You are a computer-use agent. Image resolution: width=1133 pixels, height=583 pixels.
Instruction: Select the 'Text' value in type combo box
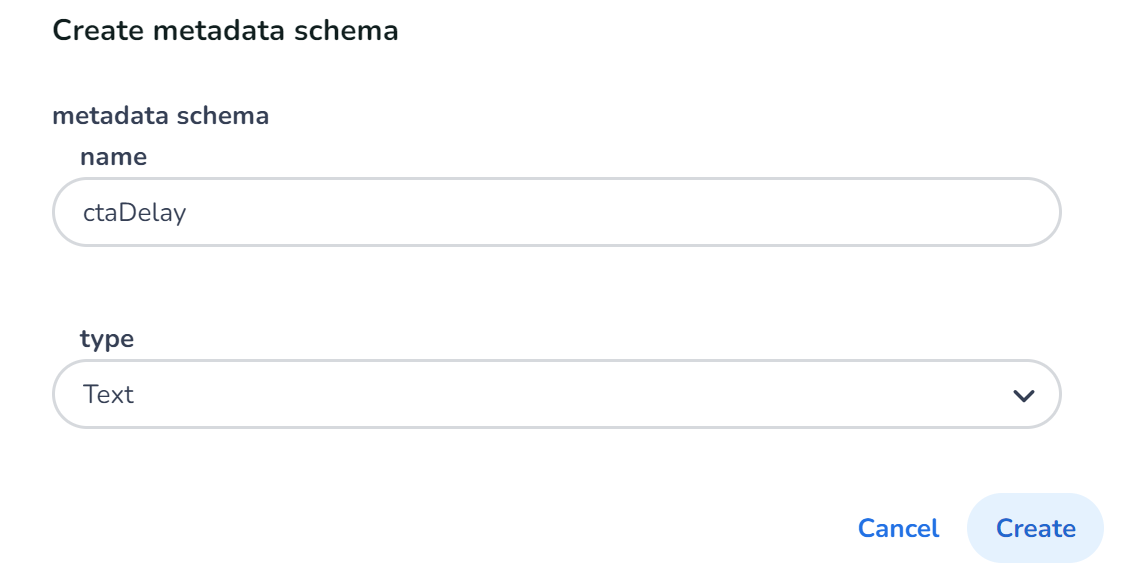(x=109, y=394)
